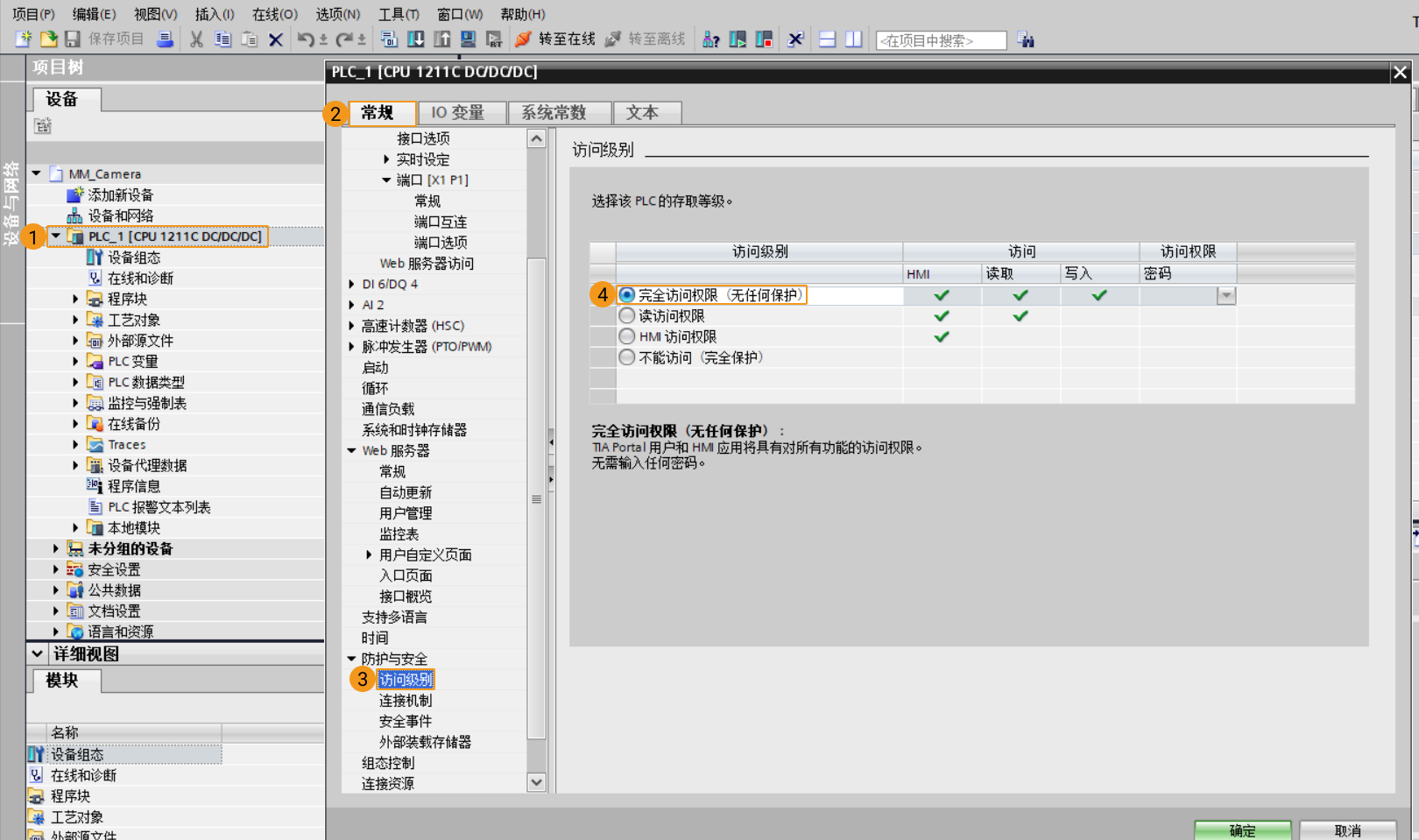The height and width of the screenshot is (840, 1419).
Task: Expand the DI 6/DQ 4 section
Action: 352,284
